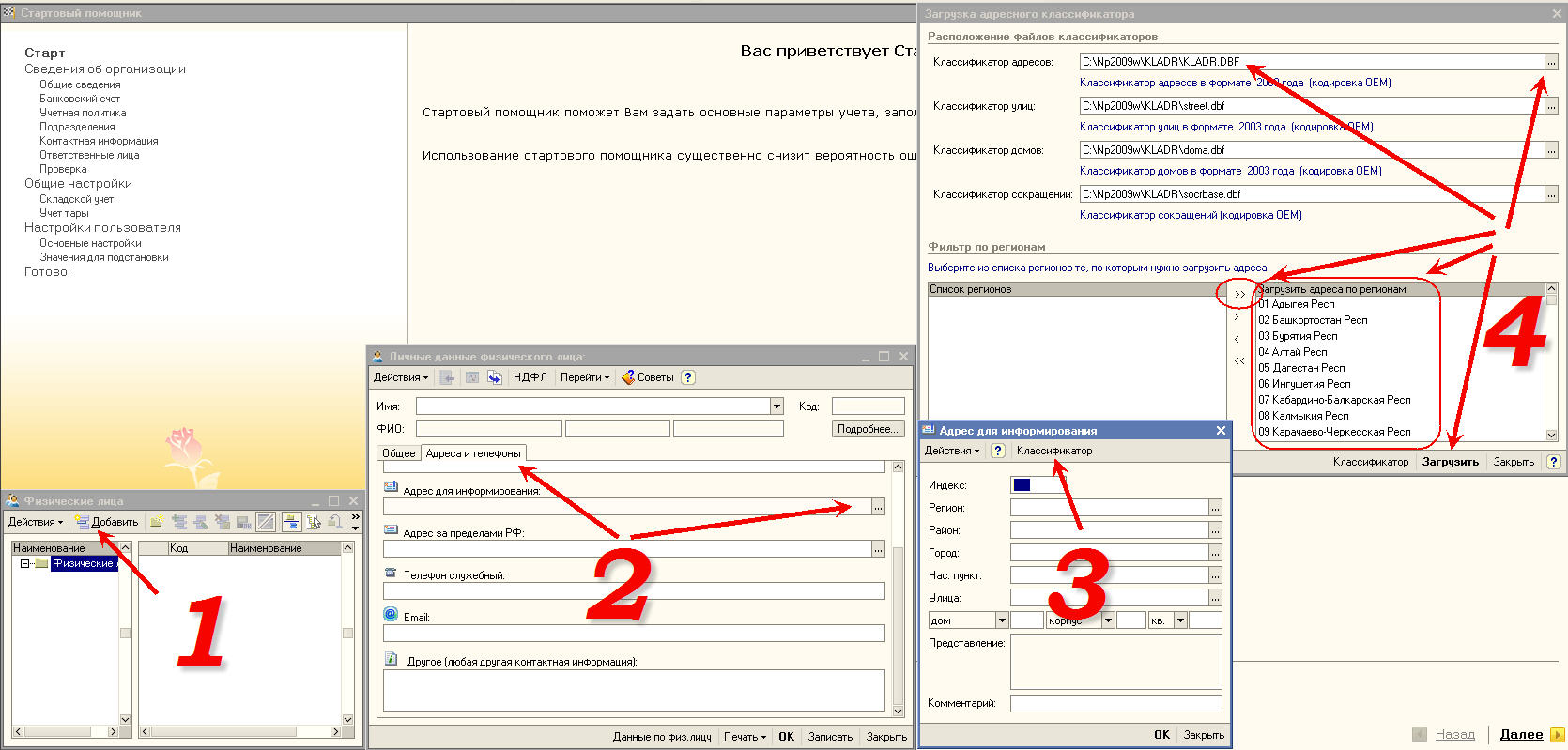
Task: Open the Имя field dropdown arrow
Action: click(776, 406)
